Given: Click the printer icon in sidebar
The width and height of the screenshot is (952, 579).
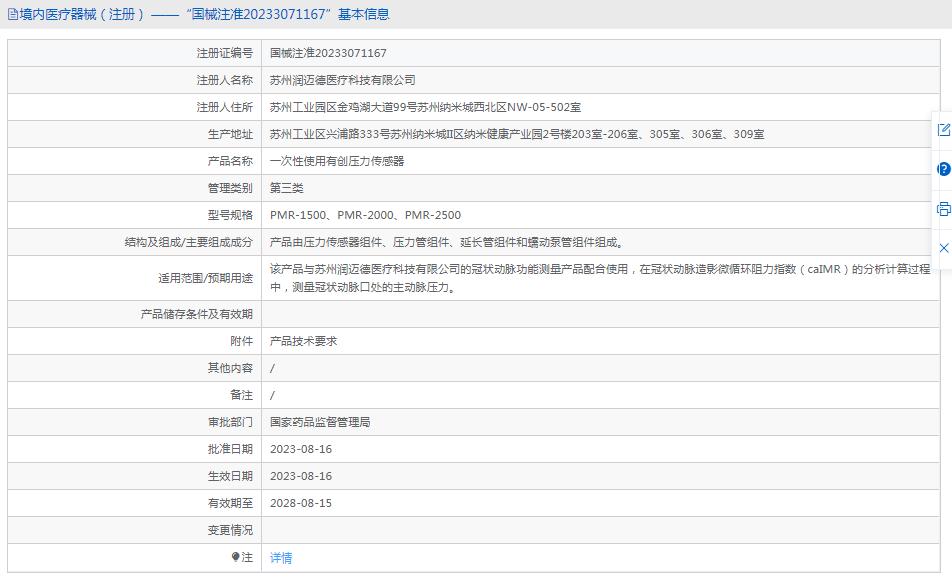Looking at the screenshot, I should pyautogui.click(x=944, y=209).
